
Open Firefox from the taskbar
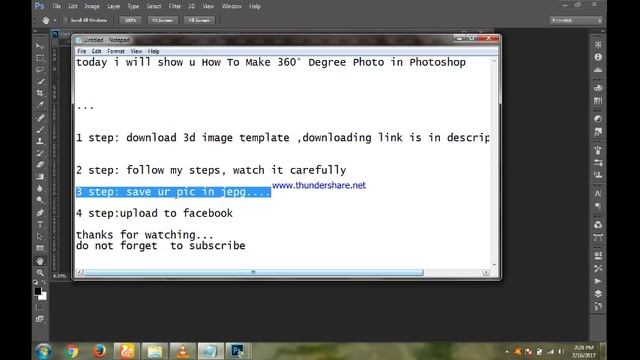(x=99, y=351)
